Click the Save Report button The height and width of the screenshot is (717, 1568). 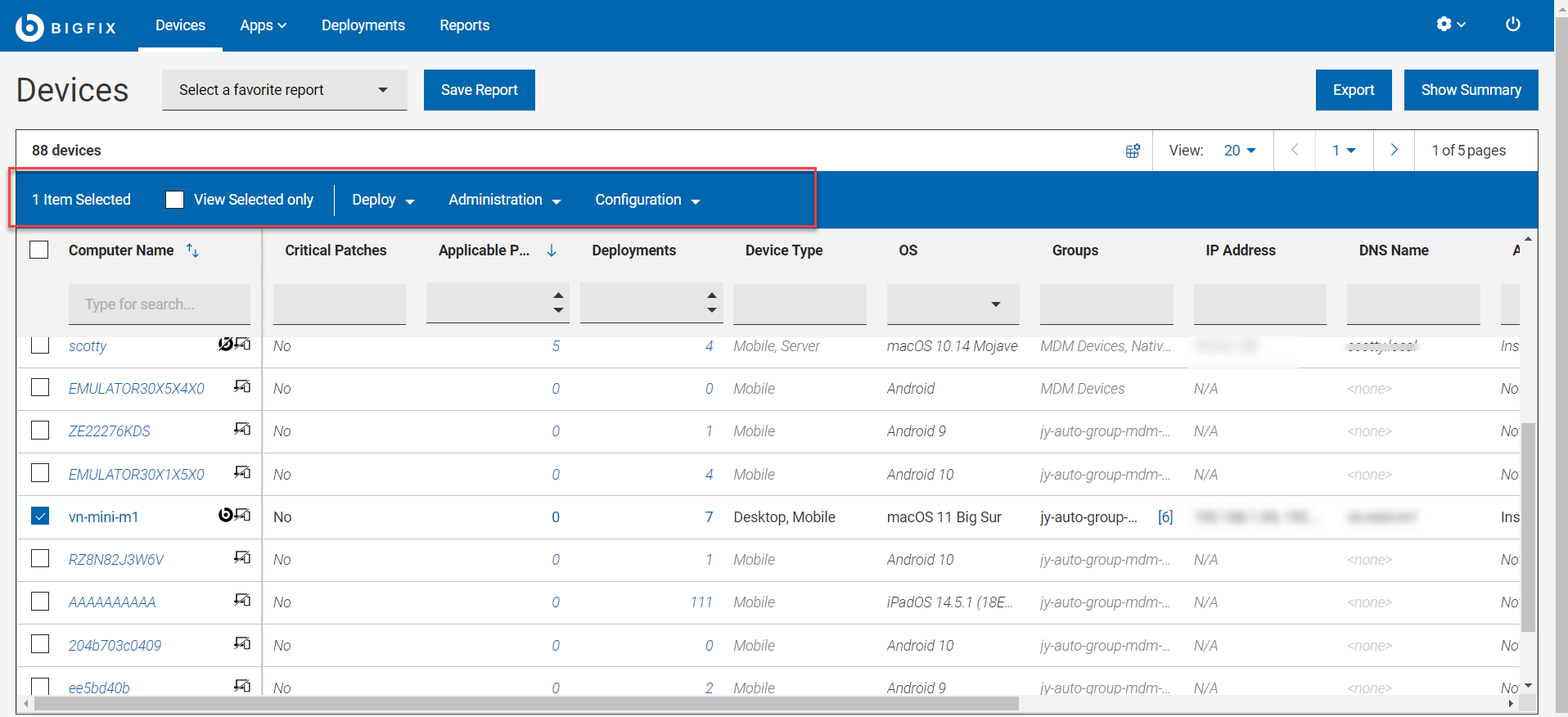[x=479, y=90]
